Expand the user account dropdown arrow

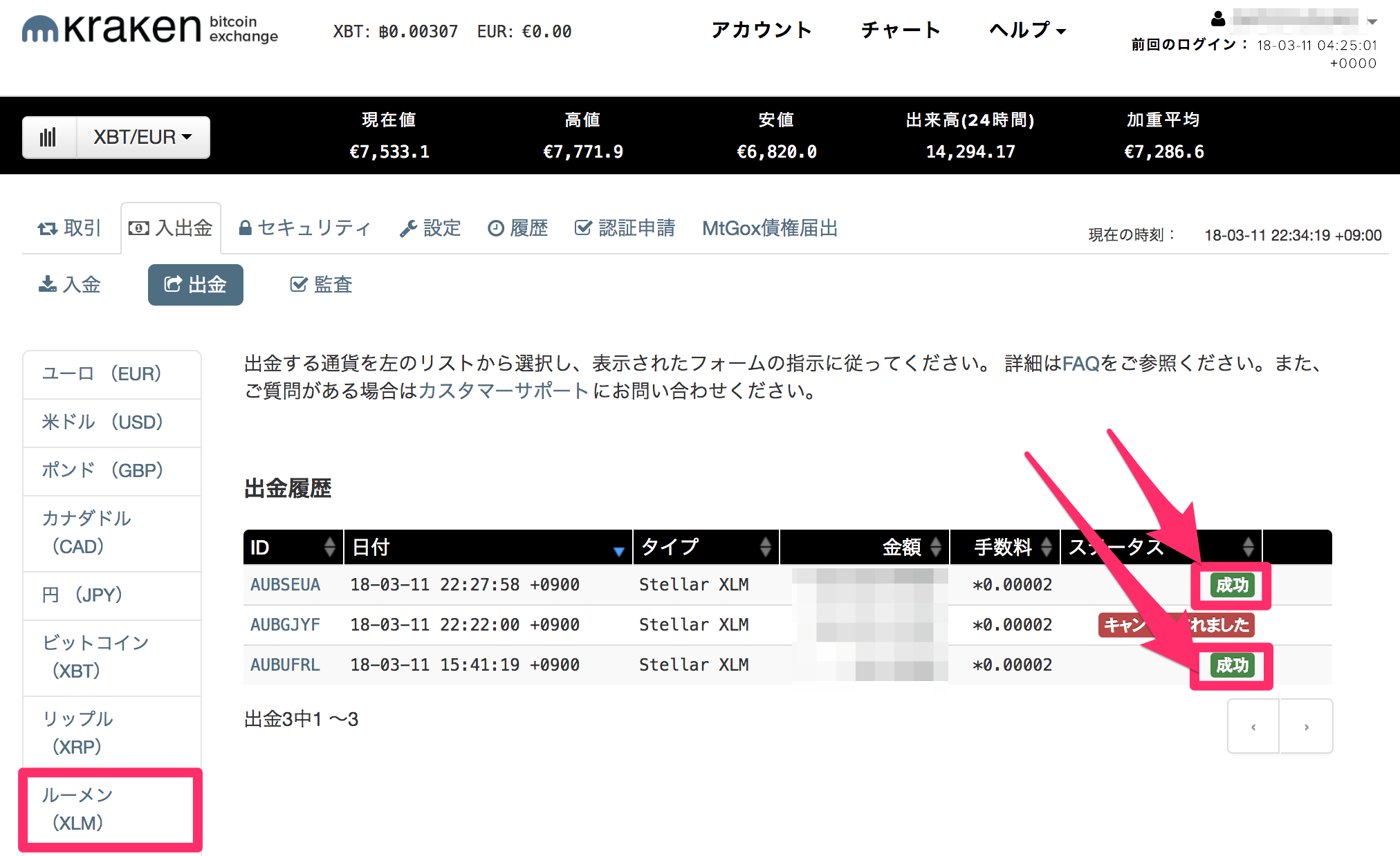1372,21
